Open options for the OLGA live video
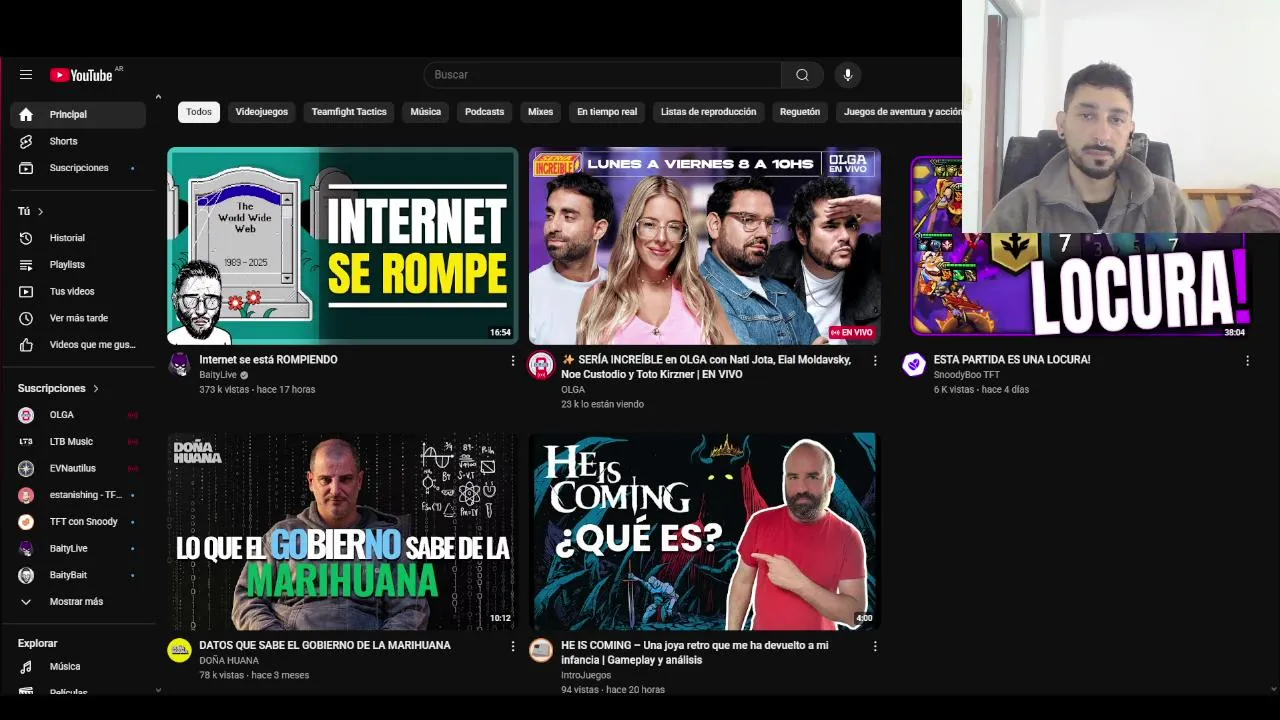This screenshot has height=720, width=1280. (x=875, y=360)
